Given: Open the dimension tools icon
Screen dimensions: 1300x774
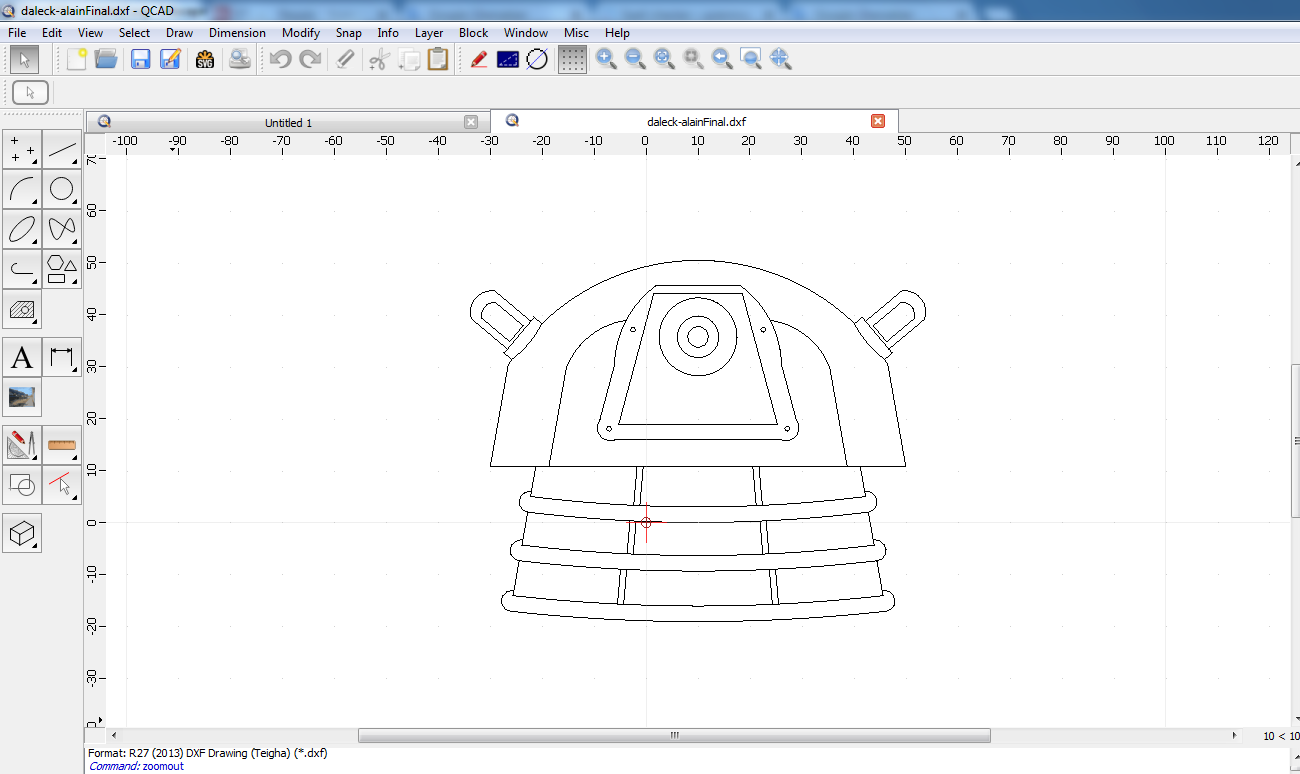Looking at the screenshot, I should tap(62, 357).
